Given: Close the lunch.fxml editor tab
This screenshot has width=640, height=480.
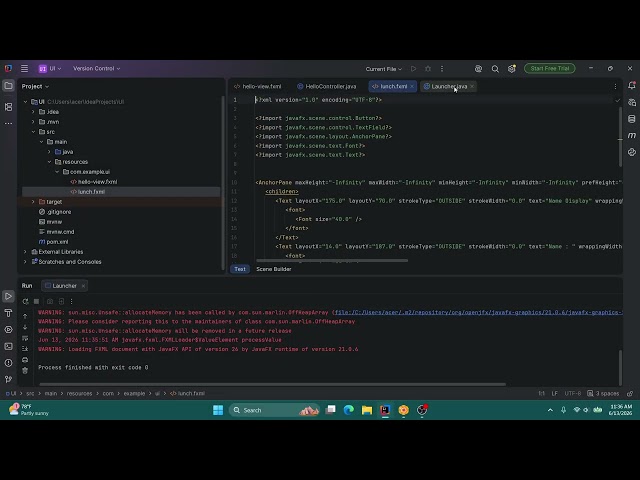Looking at the screenshot, I should (412, 87).
